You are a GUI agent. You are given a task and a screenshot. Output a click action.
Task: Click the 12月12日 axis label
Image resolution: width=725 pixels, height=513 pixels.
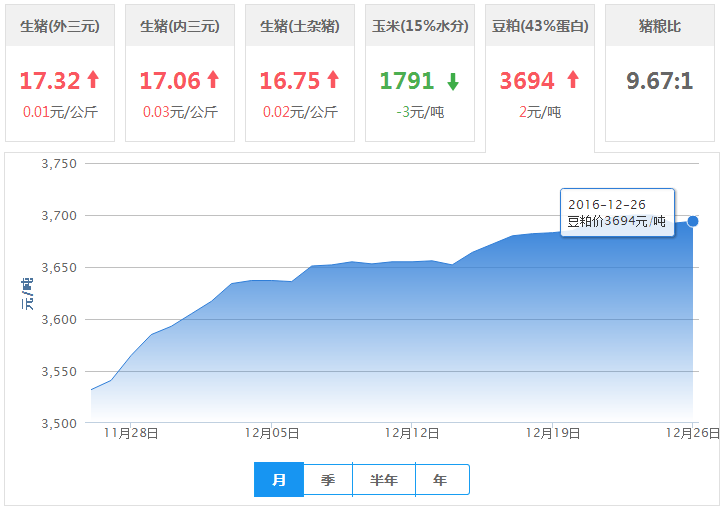[x=412, y=433]
